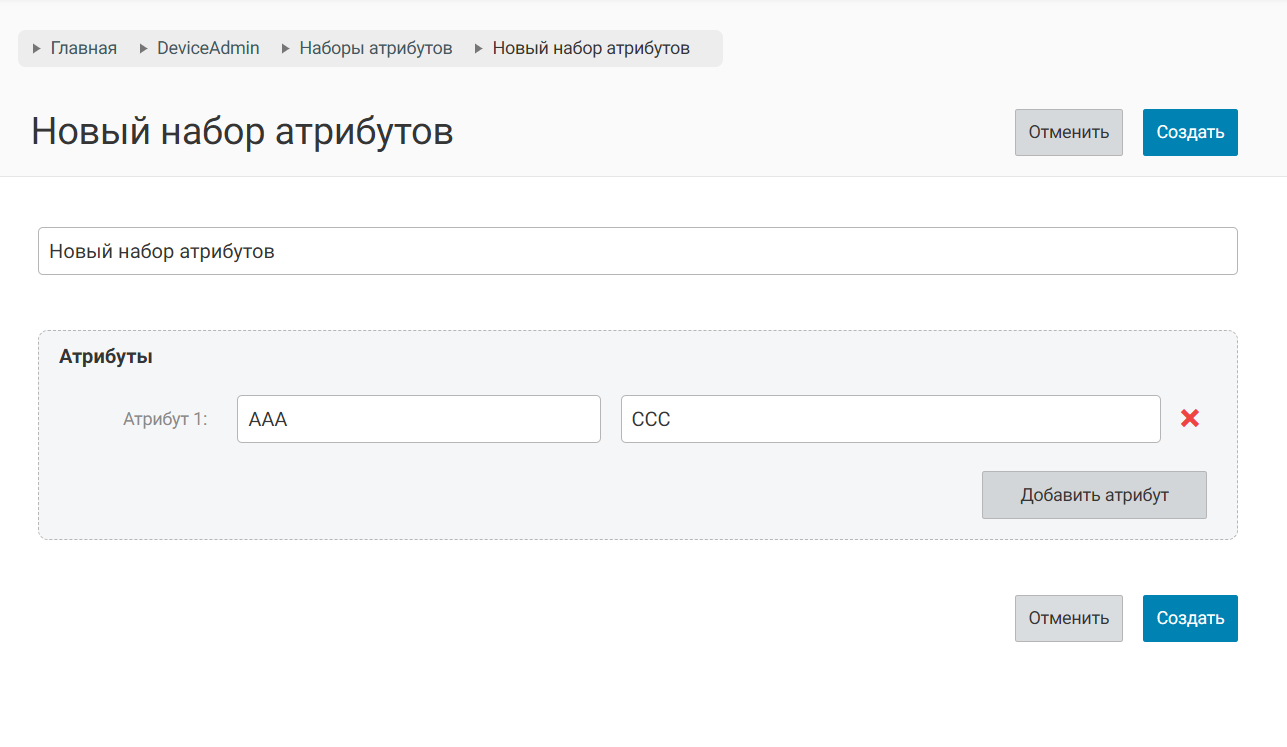Open the DeviceAdmin breadcrumb link

point(208,48)
